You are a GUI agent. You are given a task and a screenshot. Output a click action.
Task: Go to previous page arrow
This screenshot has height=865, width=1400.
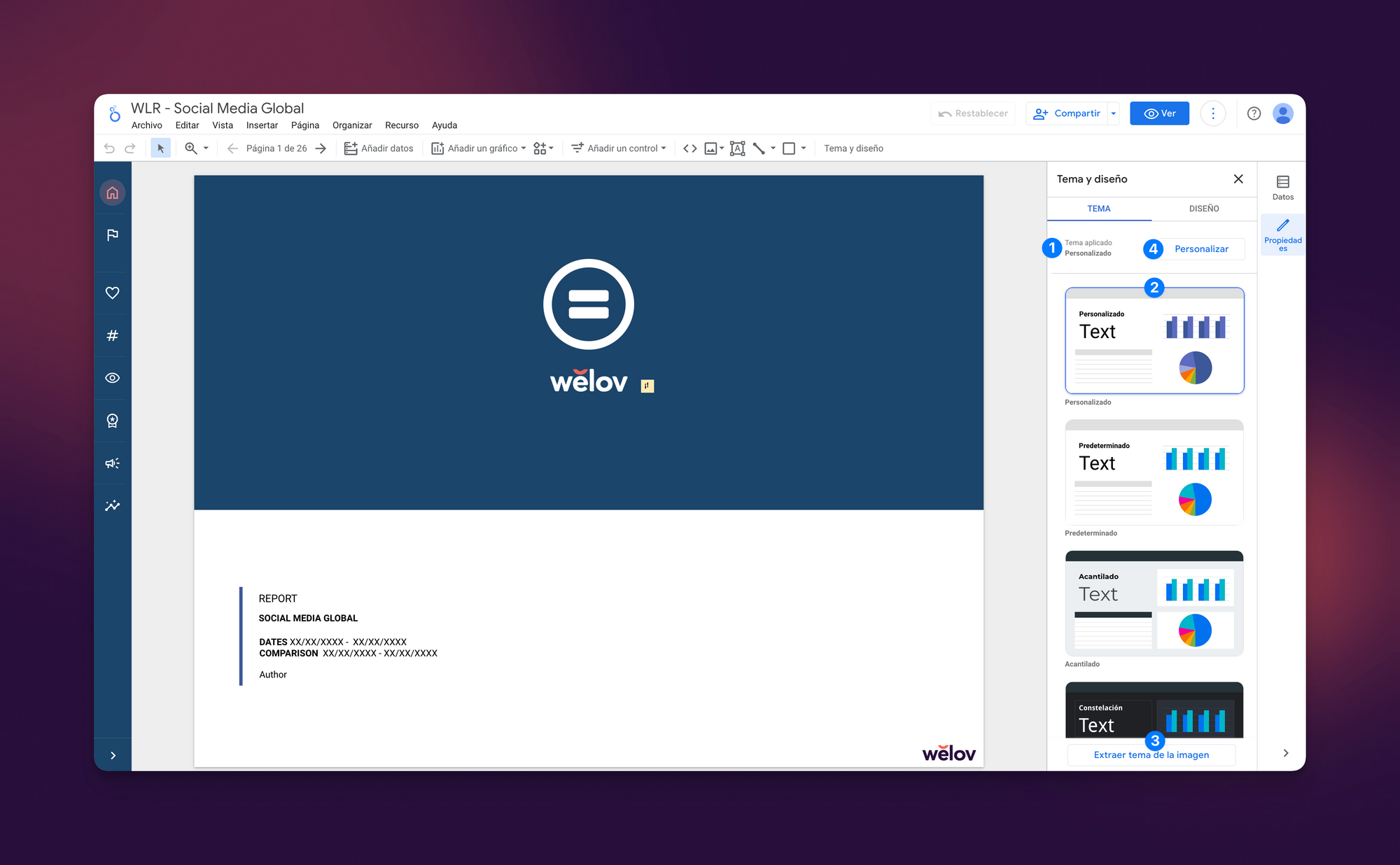click(232, 148)
